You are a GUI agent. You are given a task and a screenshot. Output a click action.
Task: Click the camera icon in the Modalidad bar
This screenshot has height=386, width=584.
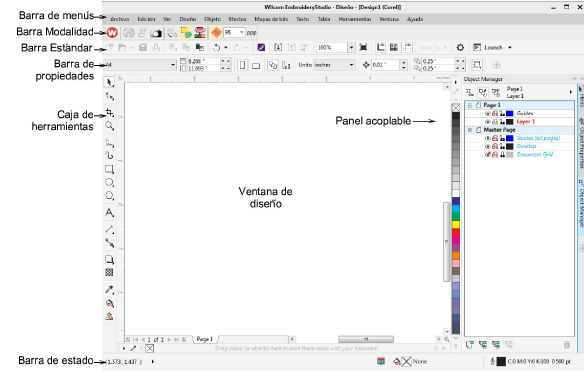[156, 33]
